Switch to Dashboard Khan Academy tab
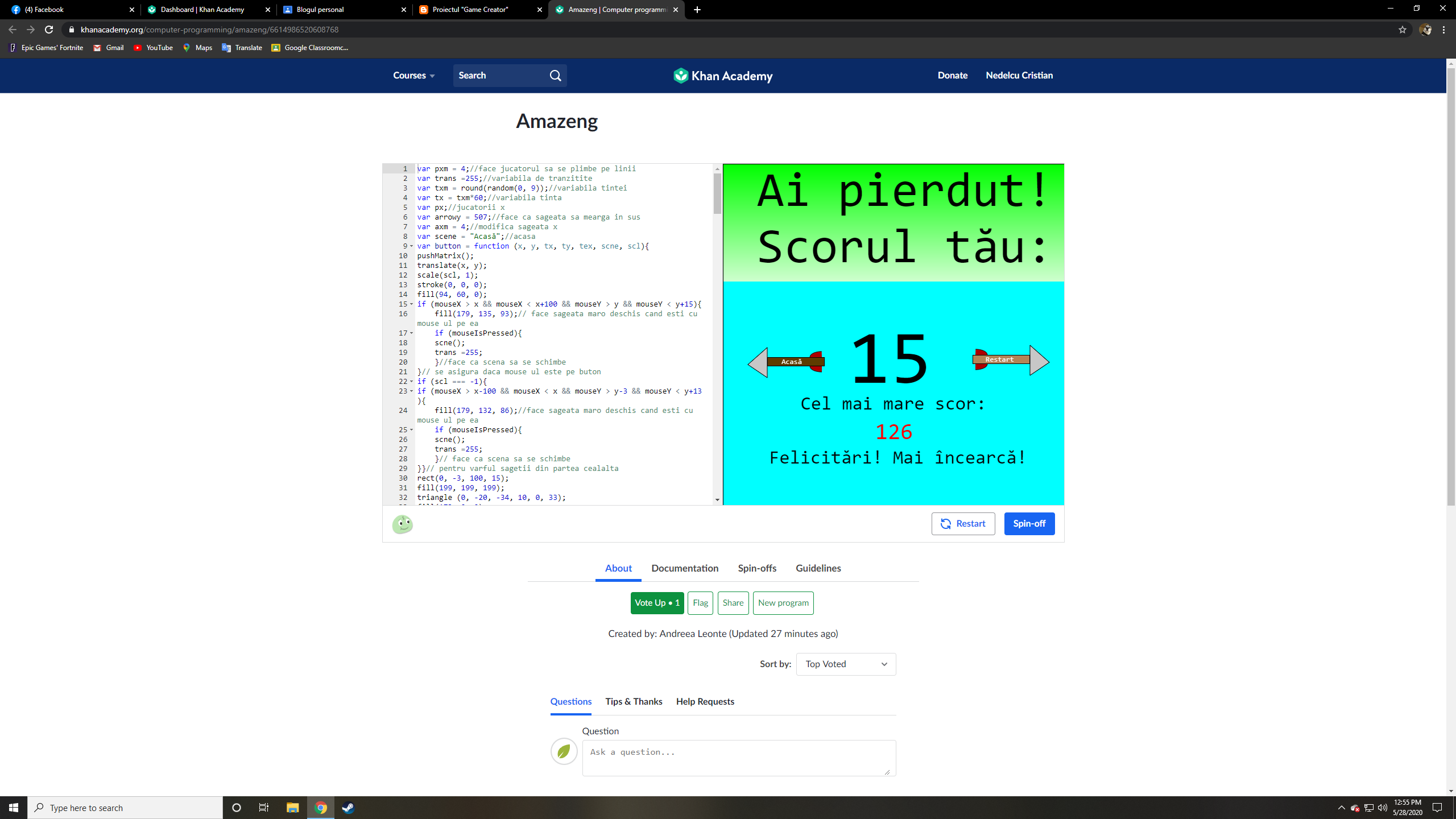Image resolution: width=1456 pixels, height=819 pixels. [x=208, y=10]
